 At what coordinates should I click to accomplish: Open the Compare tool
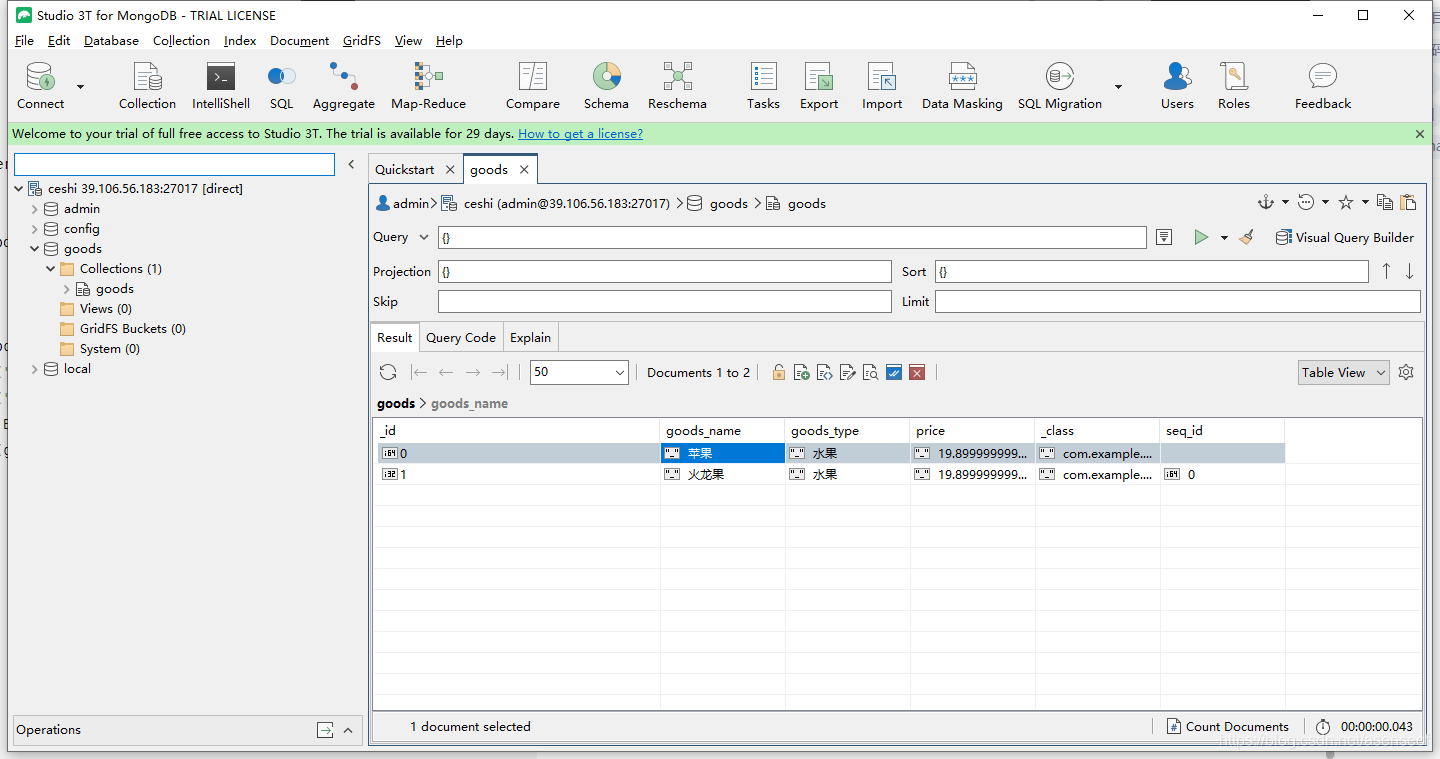pyautogui.click(x=533, y=86)
